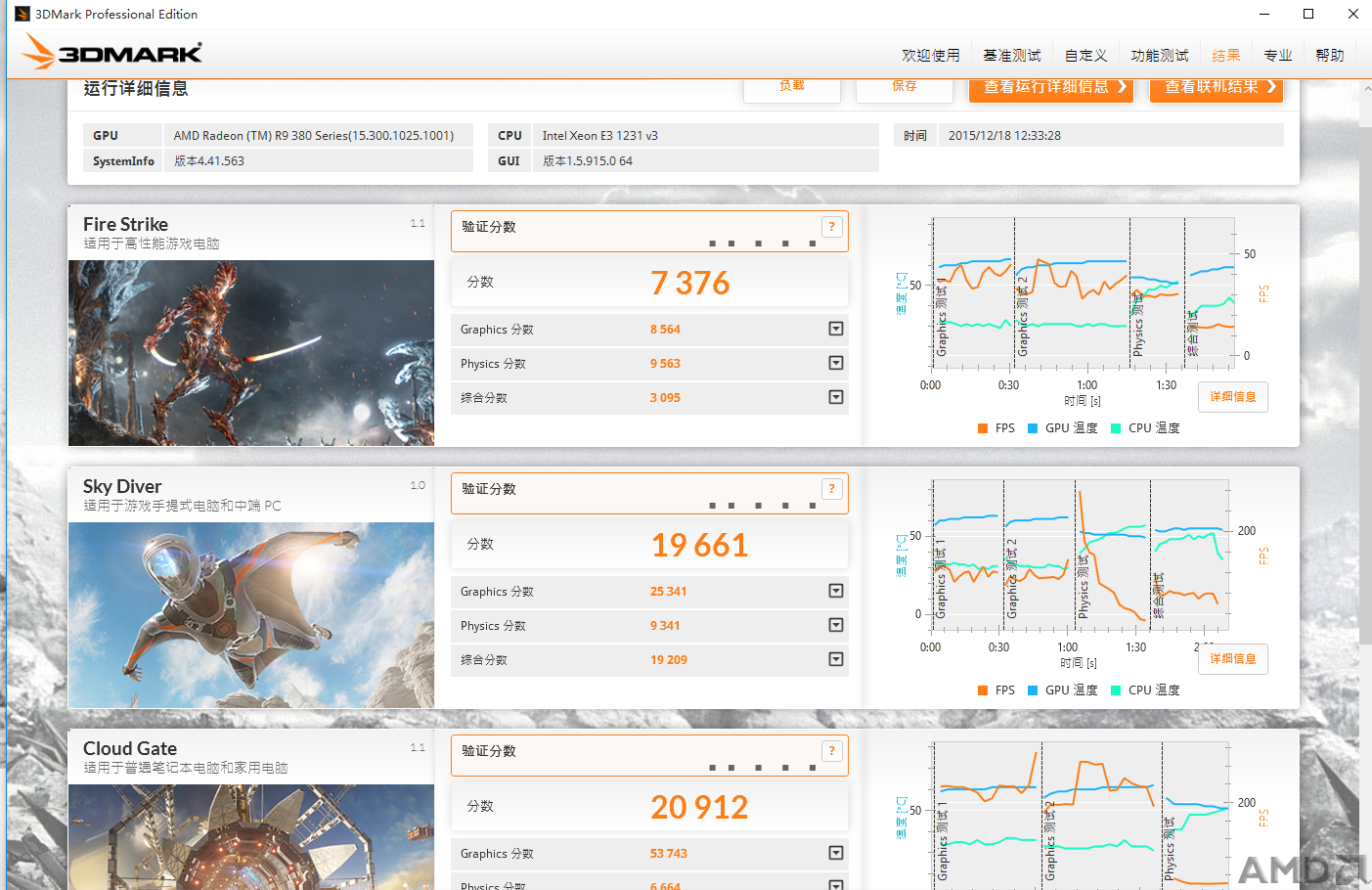Maximize the 3DMark window

(x=1308, y=14)
